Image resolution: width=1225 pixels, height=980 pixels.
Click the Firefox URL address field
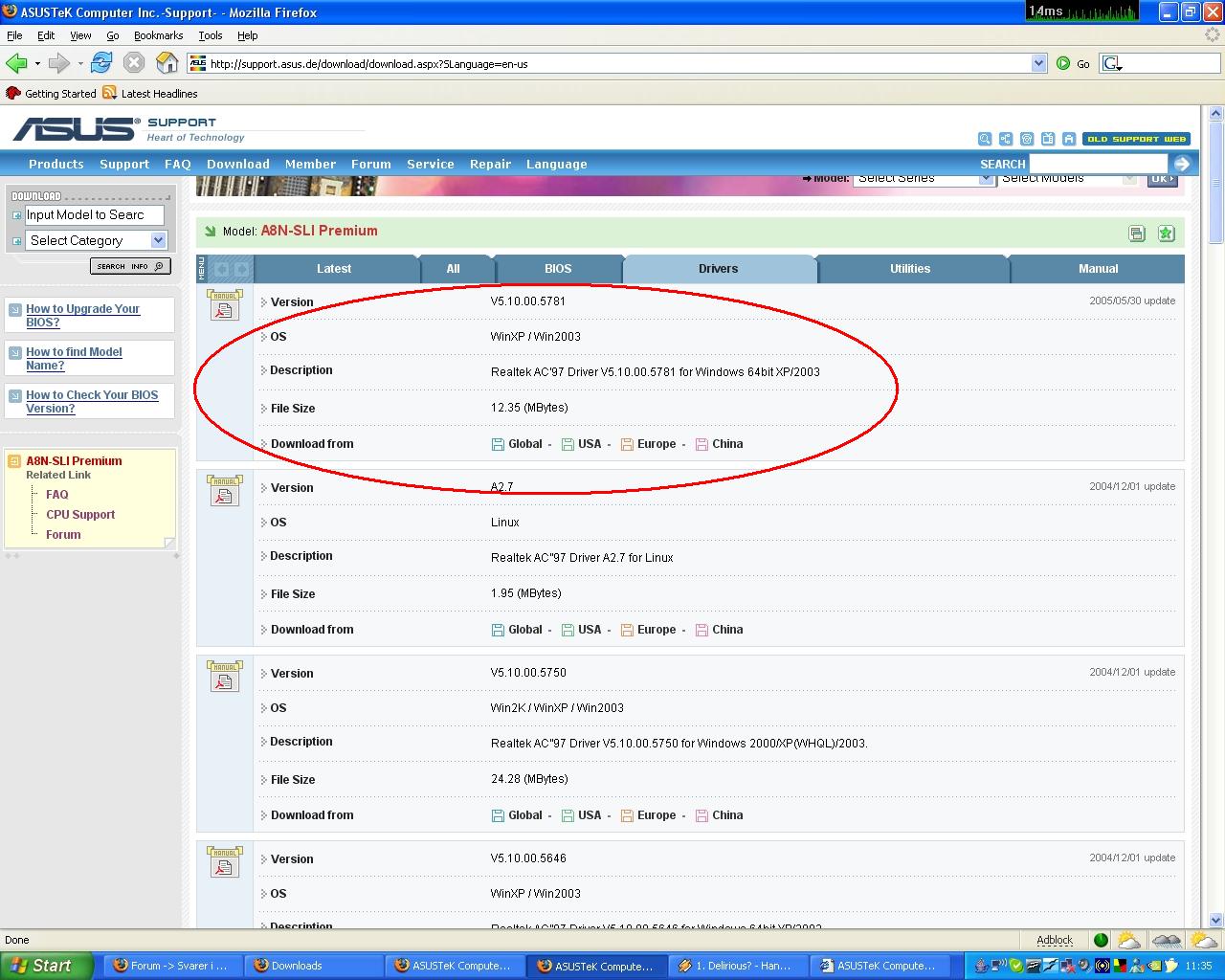(618, 63)
